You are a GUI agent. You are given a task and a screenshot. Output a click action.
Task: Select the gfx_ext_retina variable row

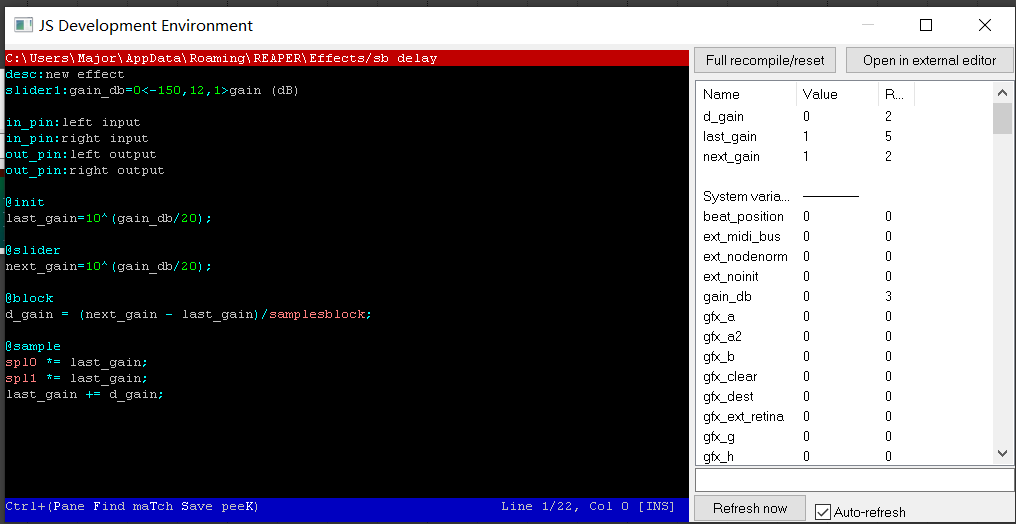tap(844, 416)
